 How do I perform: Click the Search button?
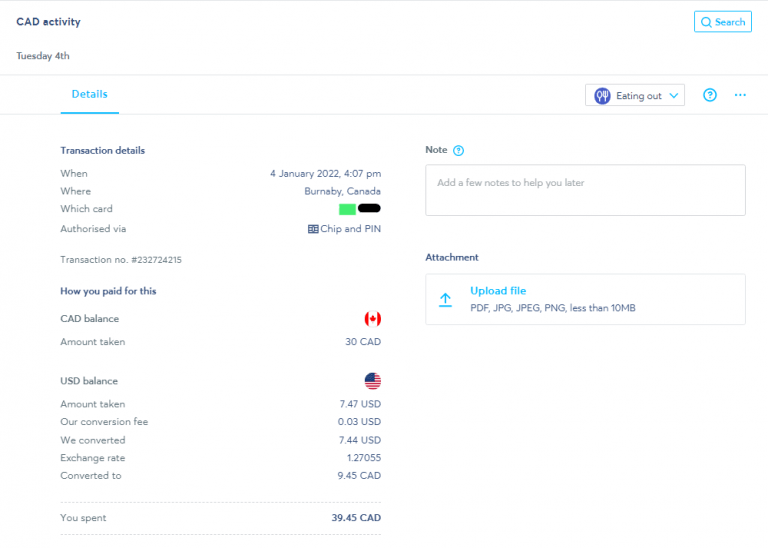tap(722, 22)
